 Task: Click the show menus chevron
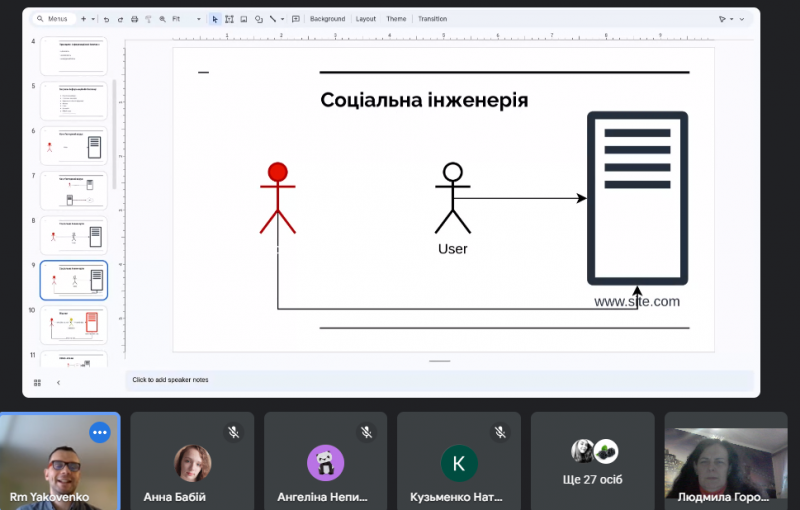[x=742, y=19]
